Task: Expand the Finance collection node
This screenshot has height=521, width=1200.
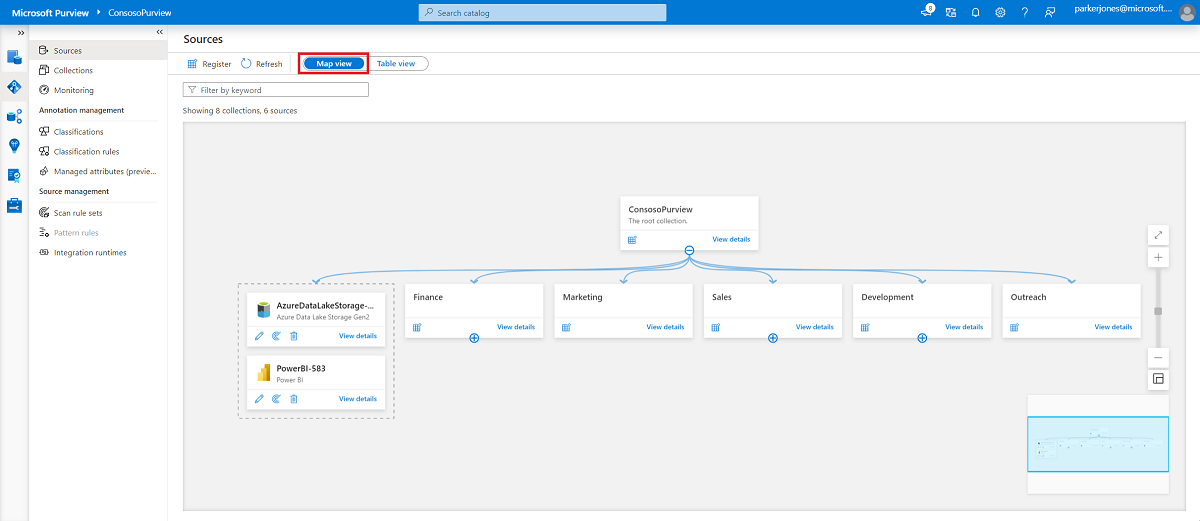Action: click(x=474, y=338)
